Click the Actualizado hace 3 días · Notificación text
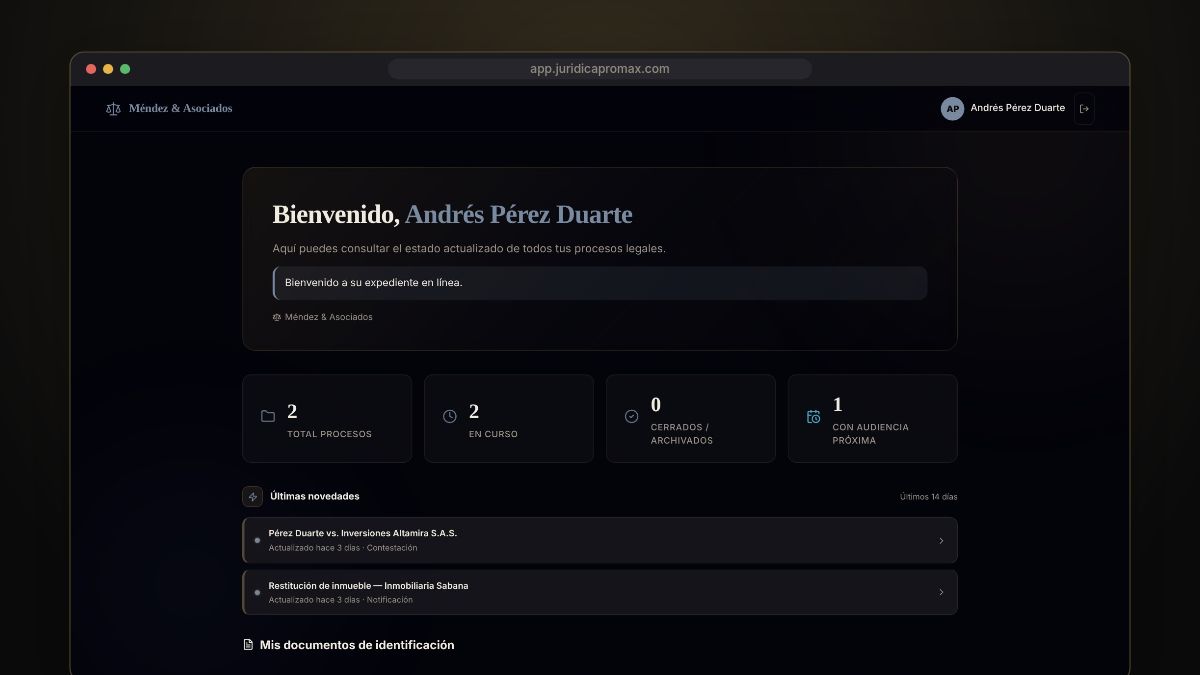Screen dimensions: 1200x675 click(341, 600)
